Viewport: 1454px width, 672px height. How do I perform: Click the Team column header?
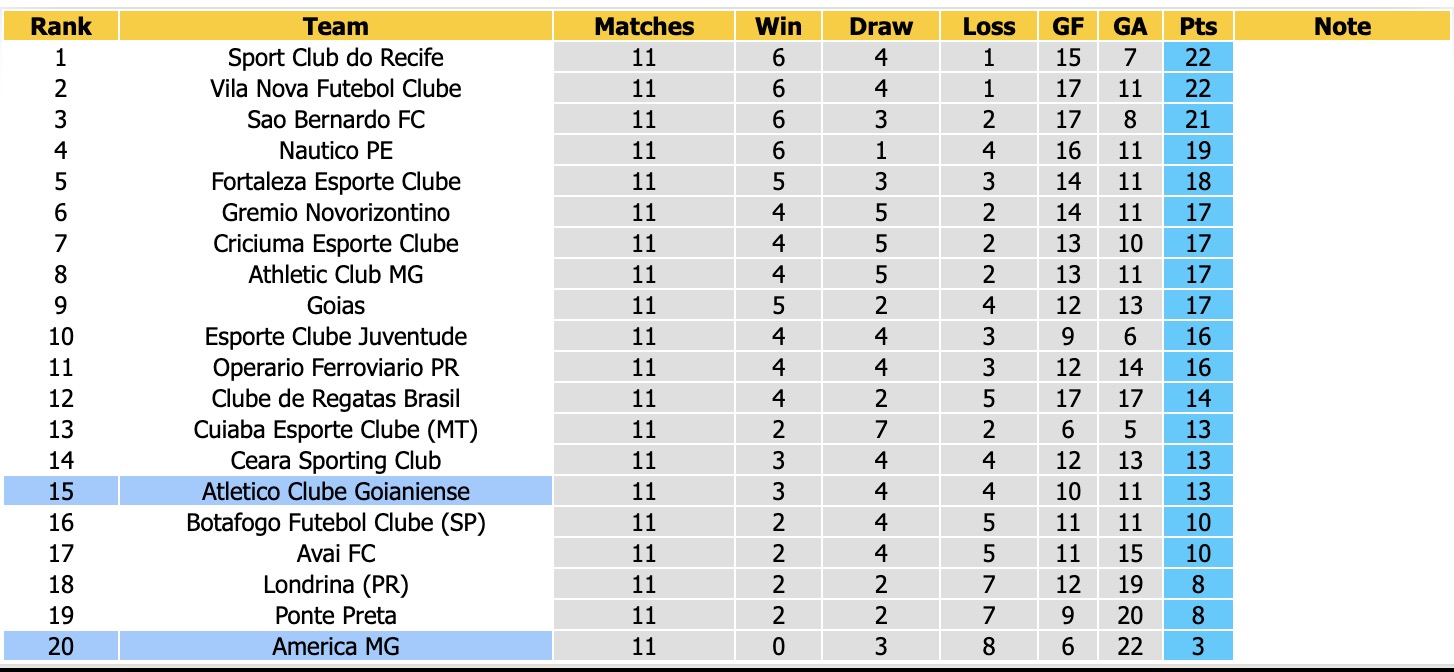[336, 27]
